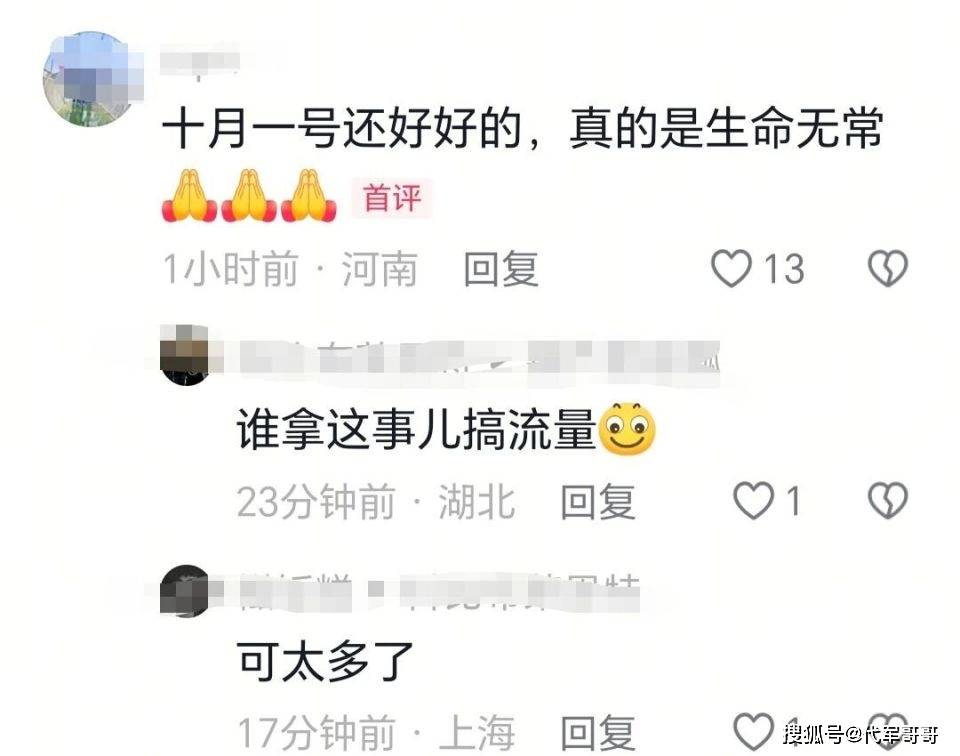This screenshot has width=960, height=756.
Task: Tap broken heart on 谁拿这事儿搞流量 reply
Action: click(x=888, y=501)
